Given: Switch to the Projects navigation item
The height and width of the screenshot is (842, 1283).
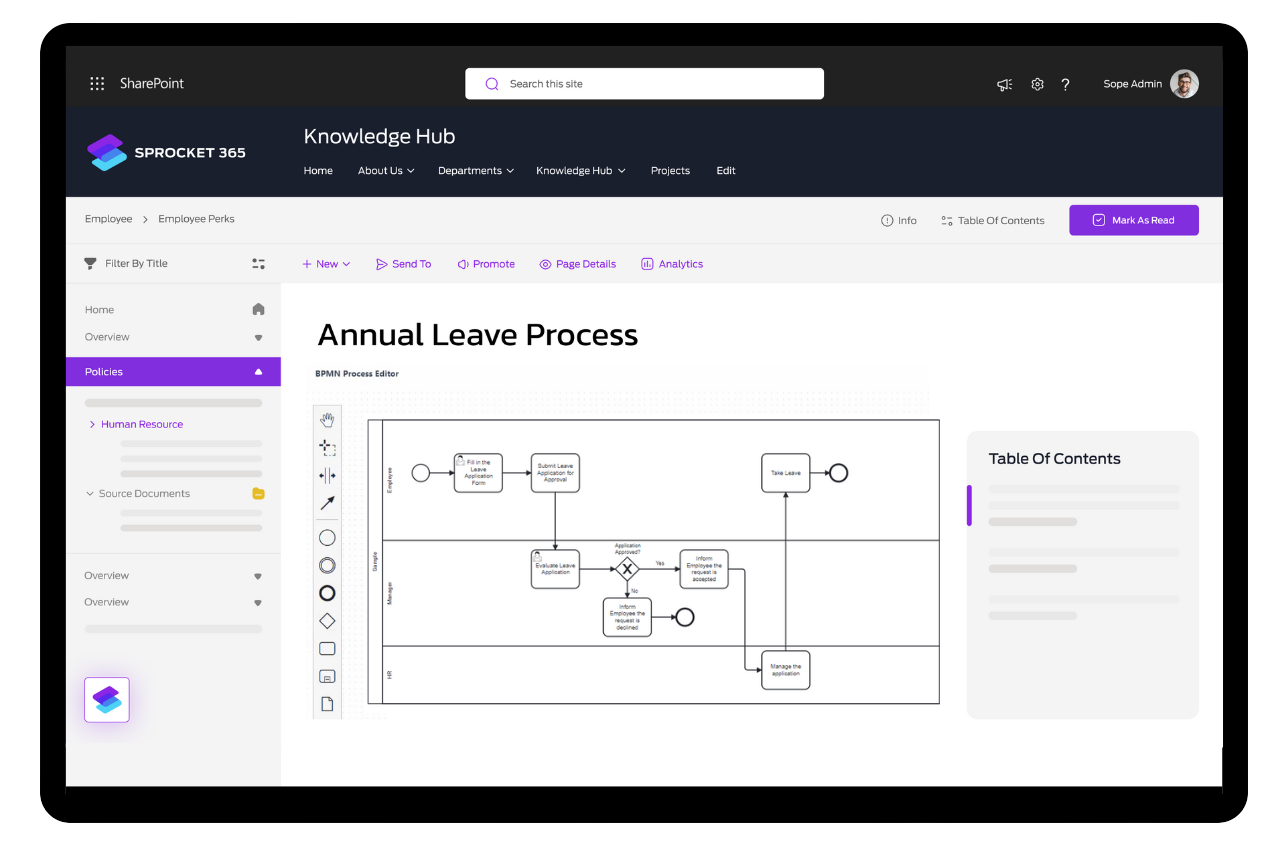Looking at the screenshot, I should [670, 170].
